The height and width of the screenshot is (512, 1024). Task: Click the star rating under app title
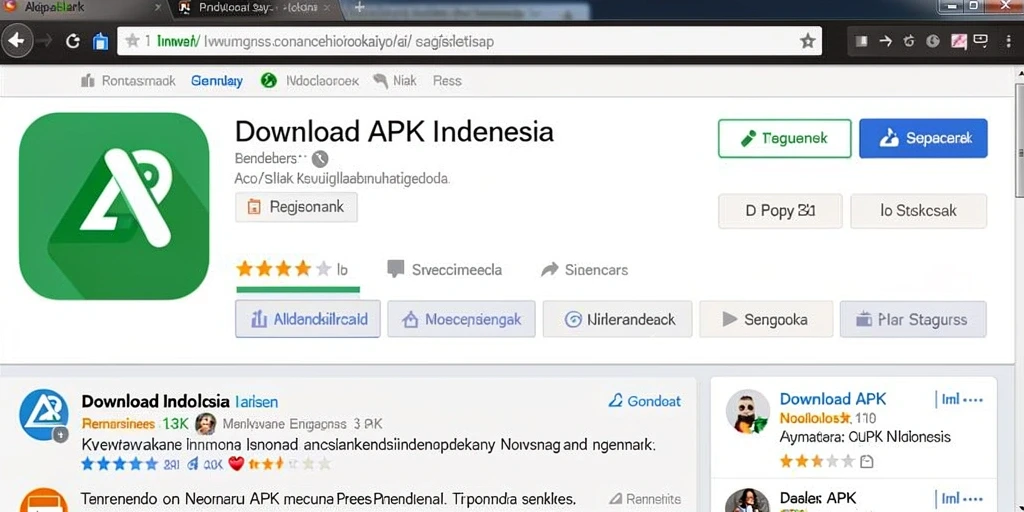(x=283, y=268)
